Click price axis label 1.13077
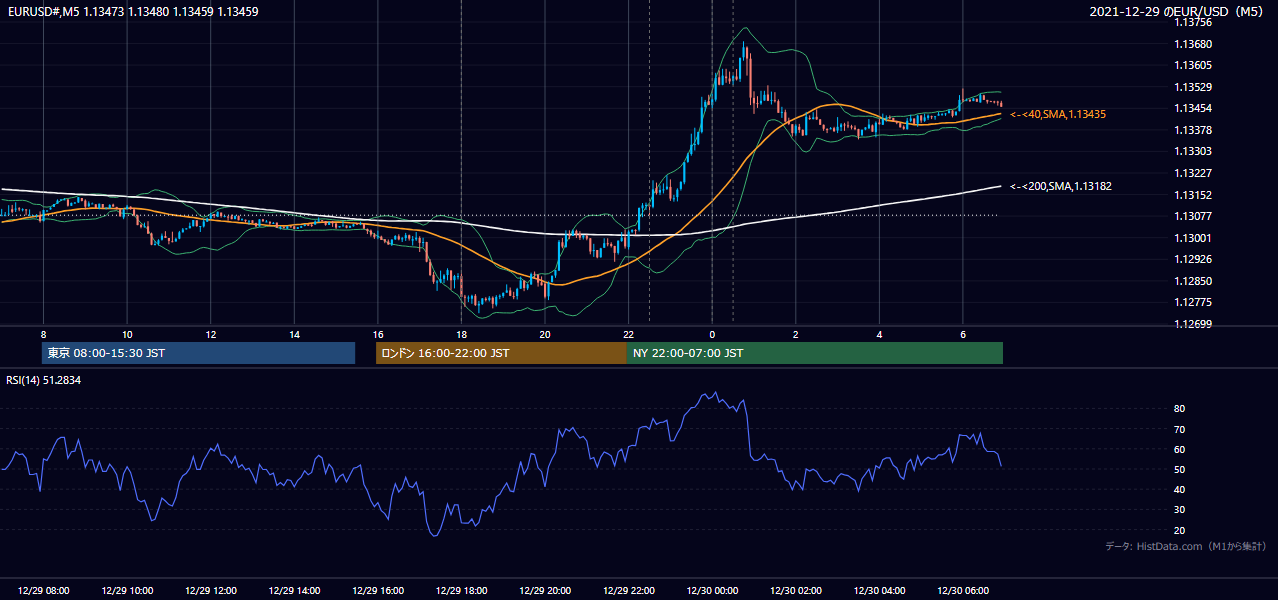 coord(1192,216)
